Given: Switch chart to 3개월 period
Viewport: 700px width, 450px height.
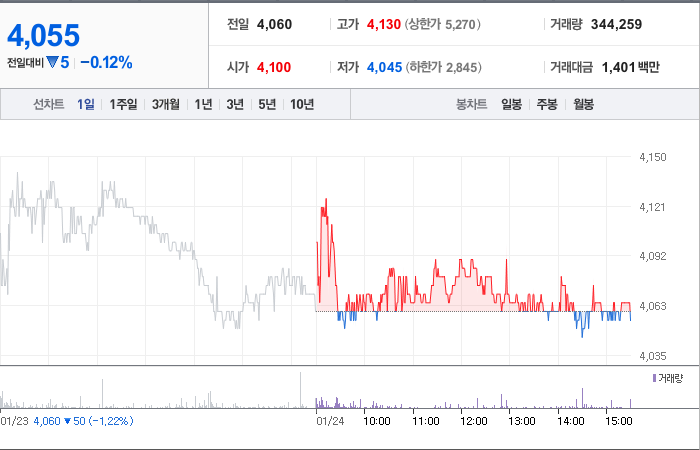Looking at the screenshot, I should (x=166, y=104).
